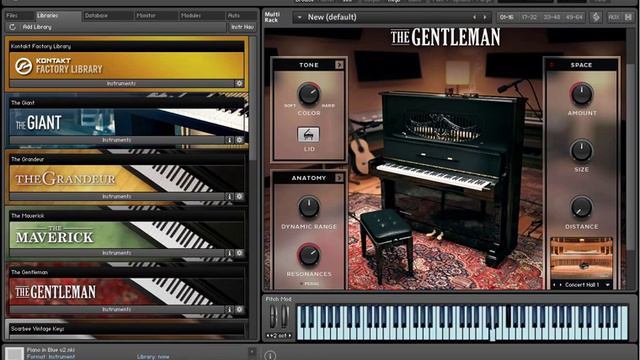
Task: Click the refresh libraries icon
Action: 12,27
